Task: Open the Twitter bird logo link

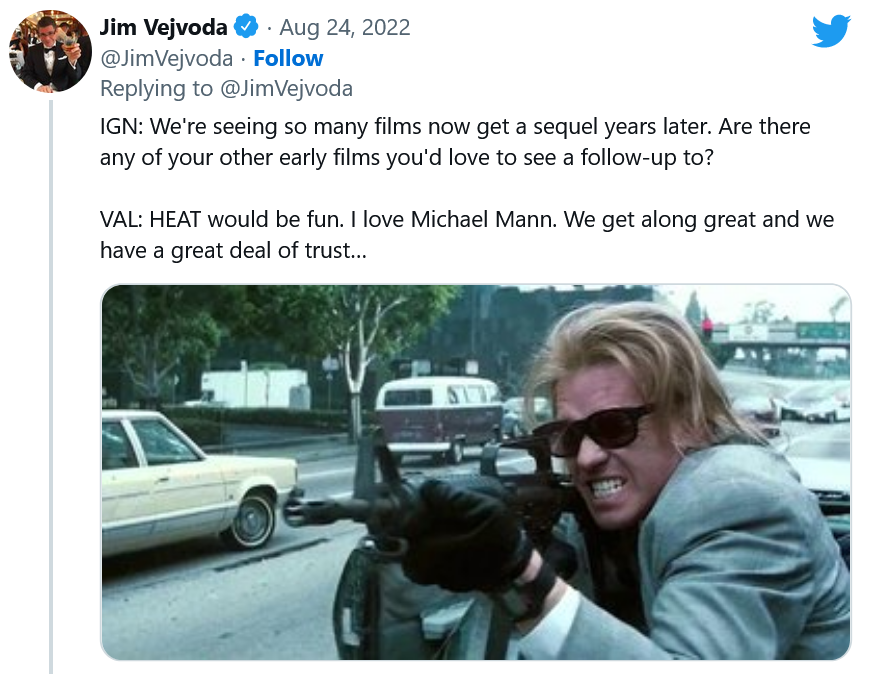Action: [x=831, y=31]
